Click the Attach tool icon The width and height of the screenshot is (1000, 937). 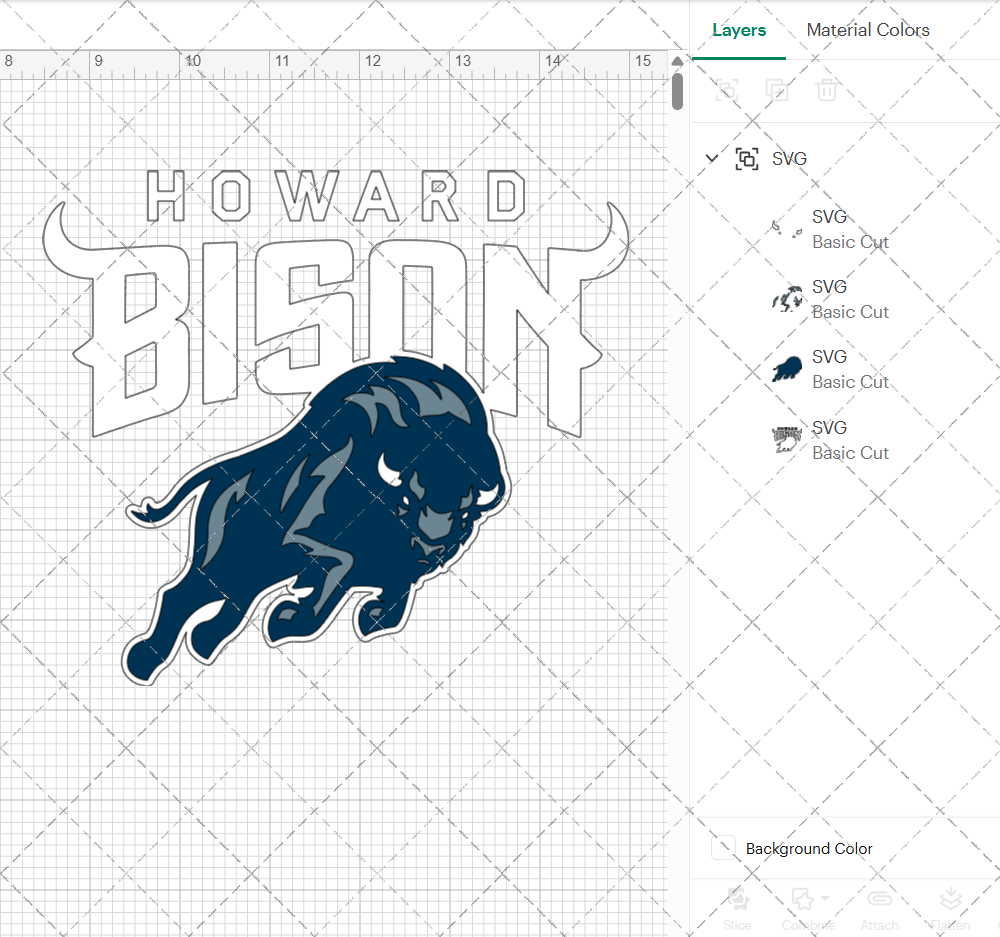point(879,899)
